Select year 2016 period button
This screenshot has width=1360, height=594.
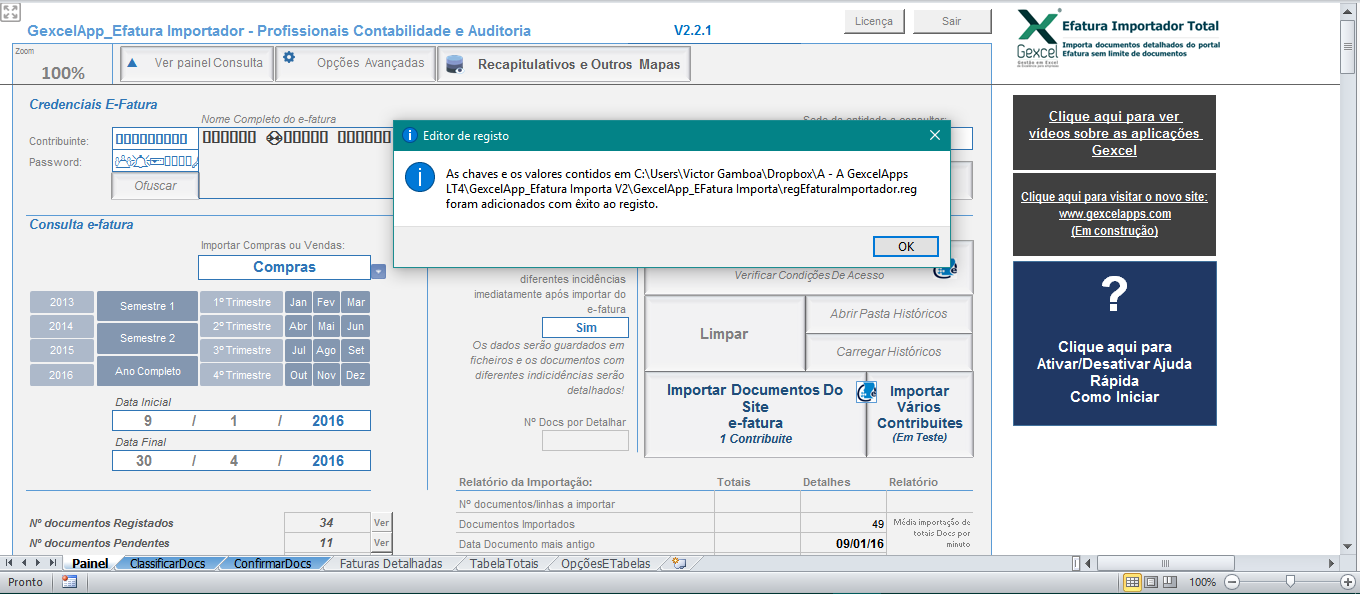(62, 375)
